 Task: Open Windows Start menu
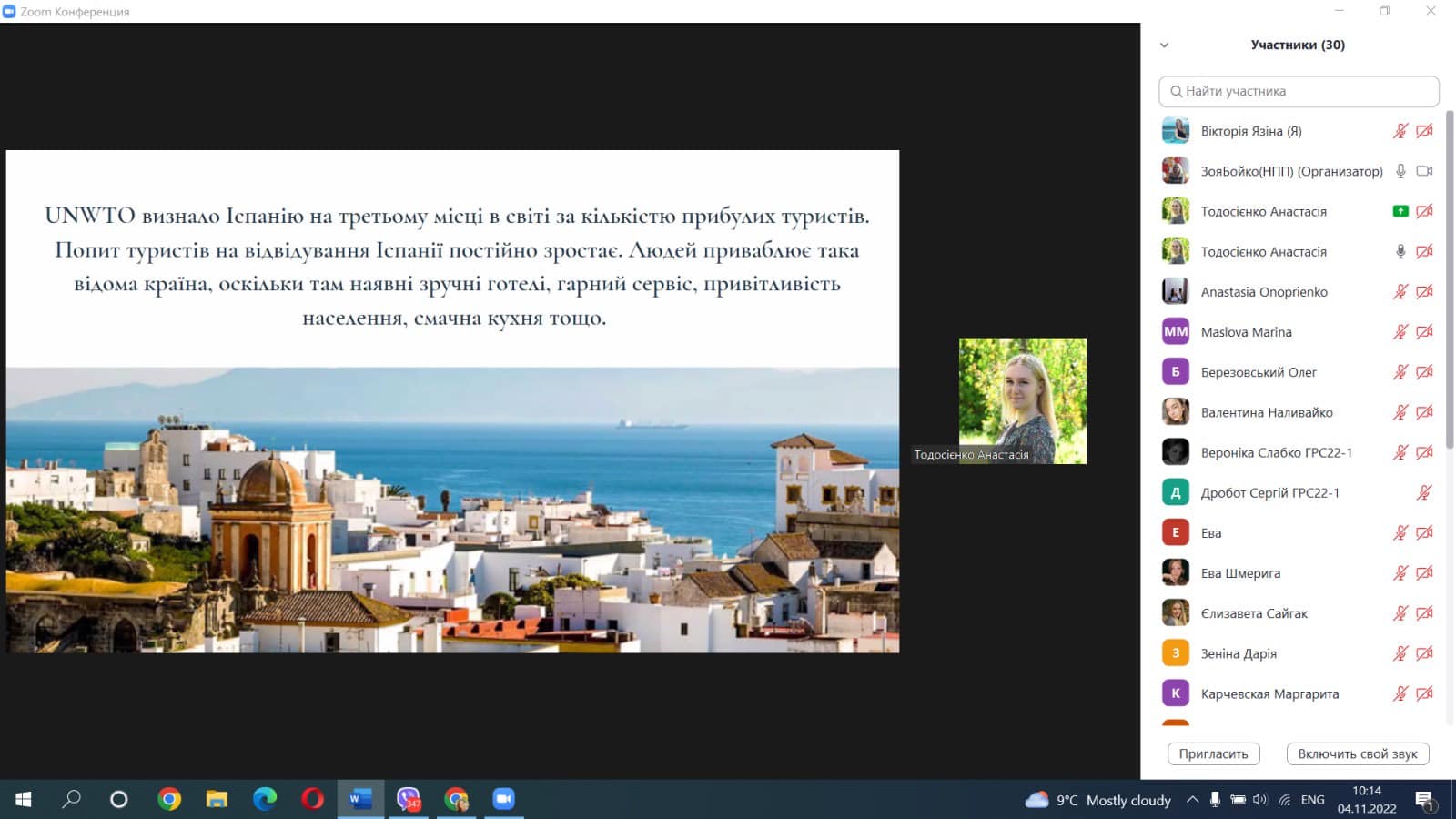(24, 799)
